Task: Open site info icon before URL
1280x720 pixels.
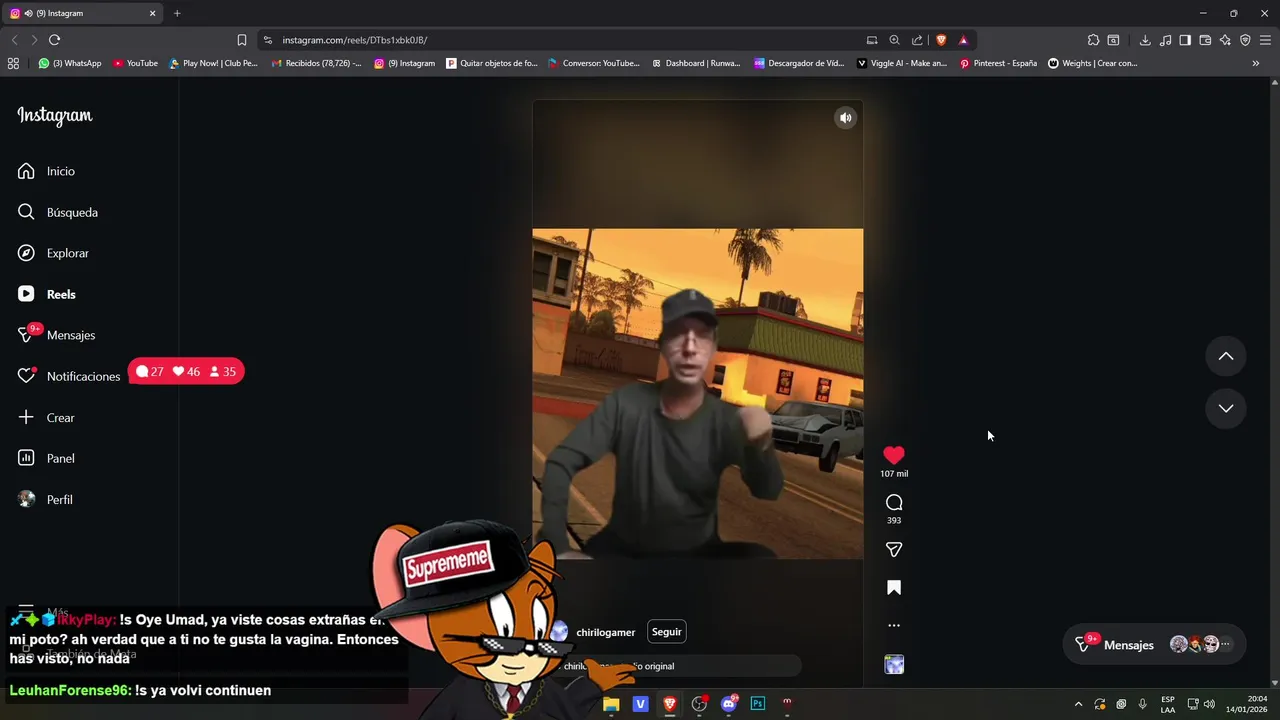Action: 267,40
